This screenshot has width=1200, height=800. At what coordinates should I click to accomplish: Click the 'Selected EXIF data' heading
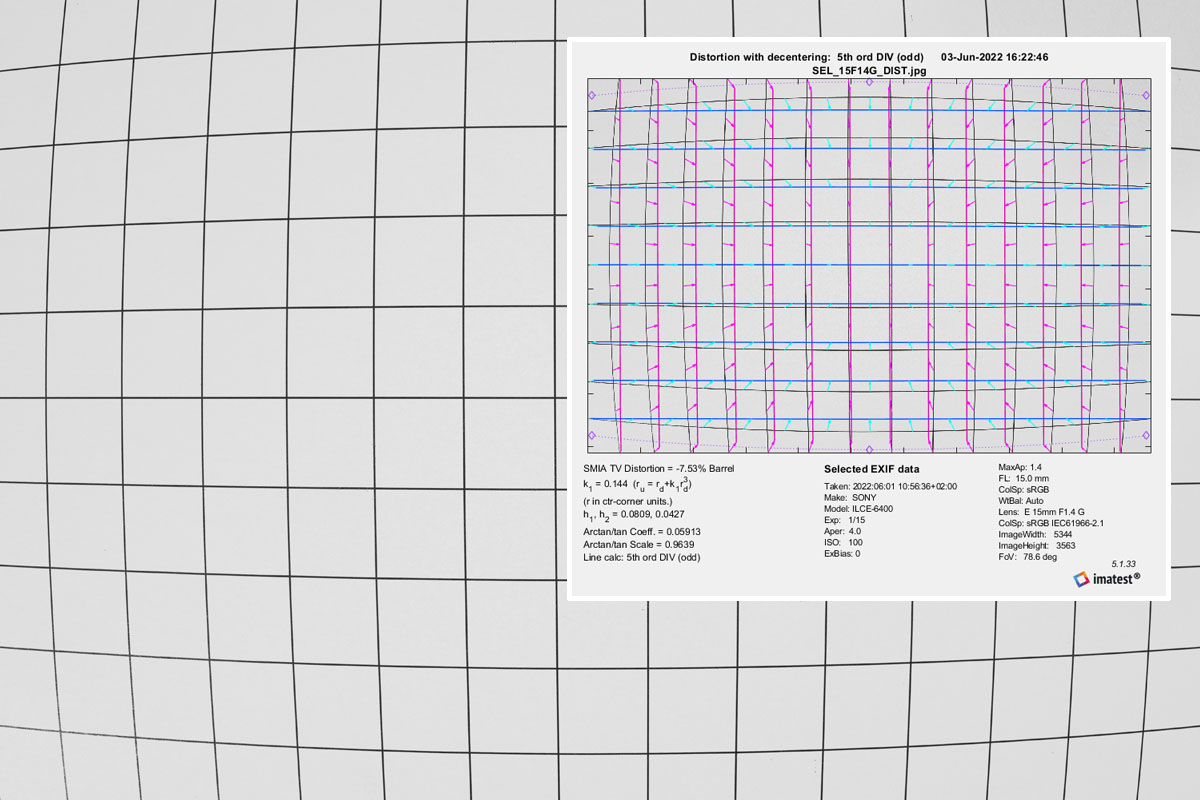pos(871,469)
